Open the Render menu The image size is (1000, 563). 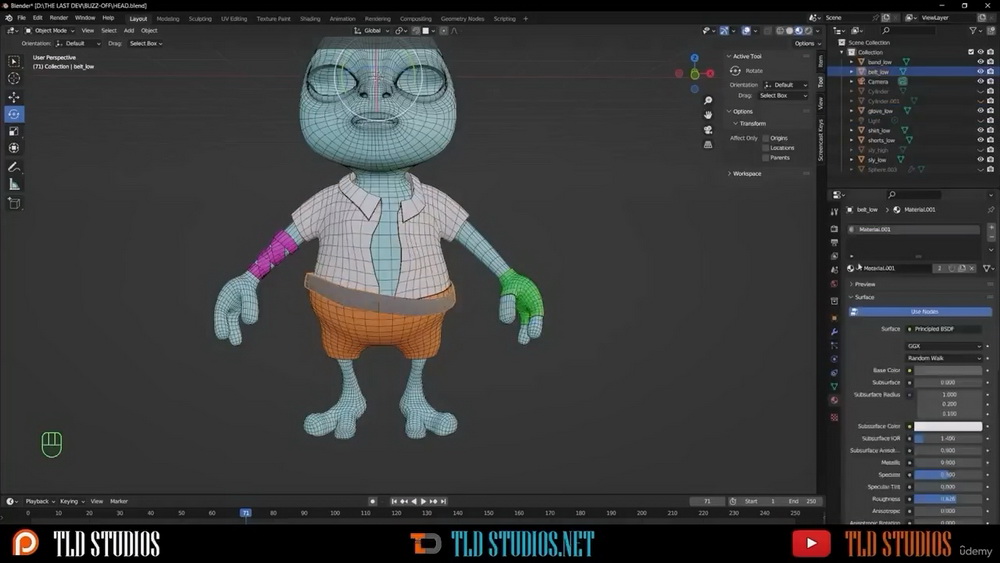[x=59, y=18]
